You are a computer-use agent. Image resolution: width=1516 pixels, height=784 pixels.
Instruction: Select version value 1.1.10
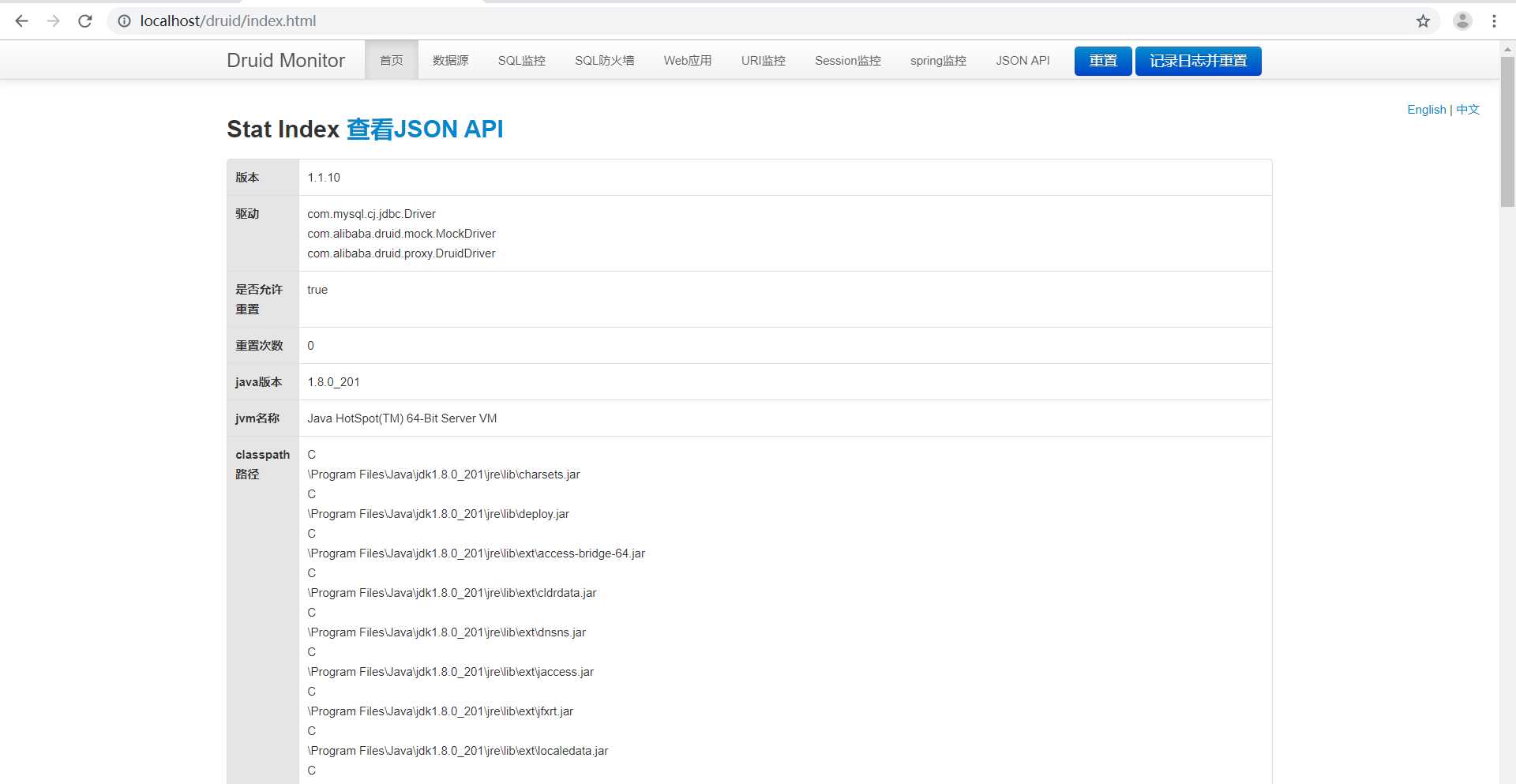click(x=324, y=178)
